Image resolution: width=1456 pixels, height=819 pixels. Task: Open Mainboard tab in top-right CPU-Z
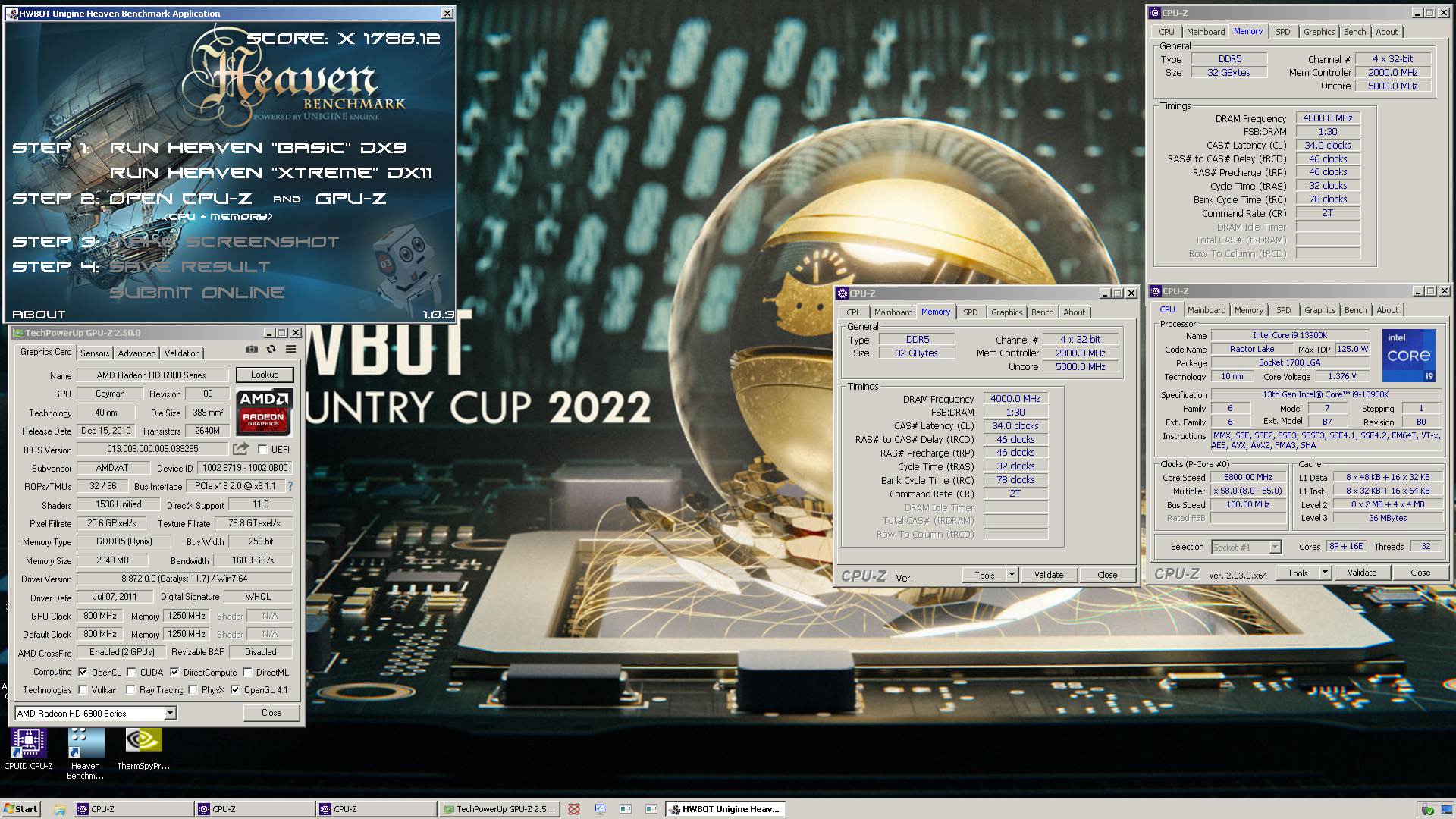(1206, 32)
